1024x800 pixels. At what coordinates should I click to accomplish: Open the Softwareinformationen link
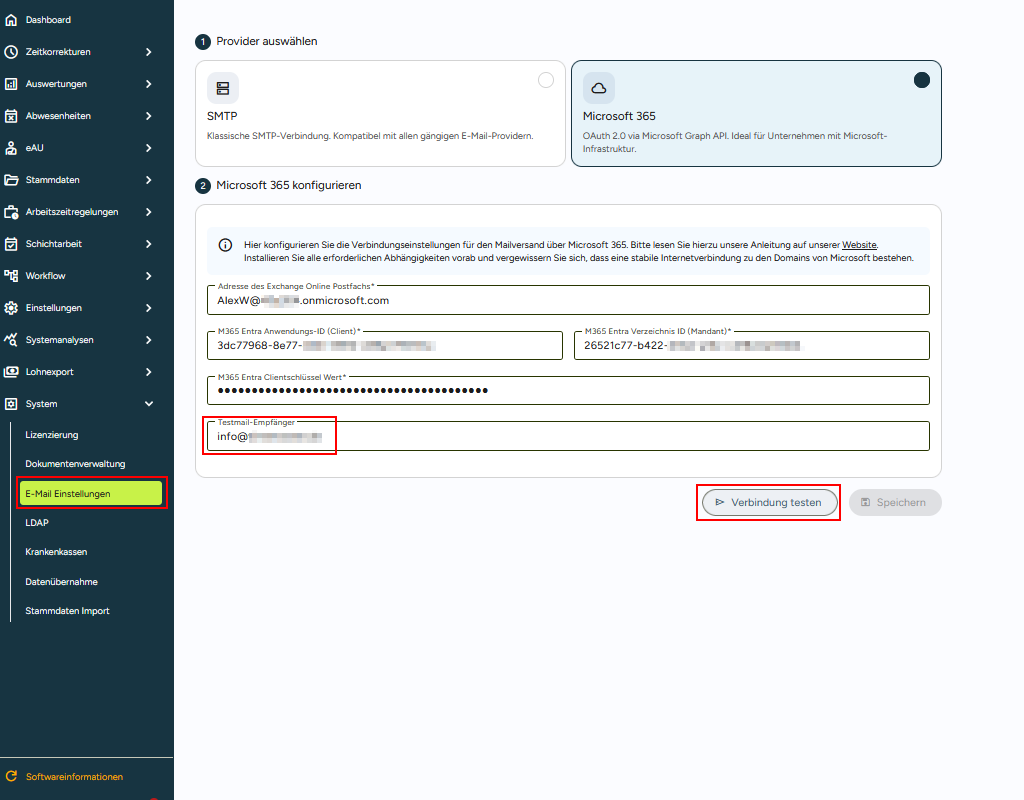click(74, 776)
